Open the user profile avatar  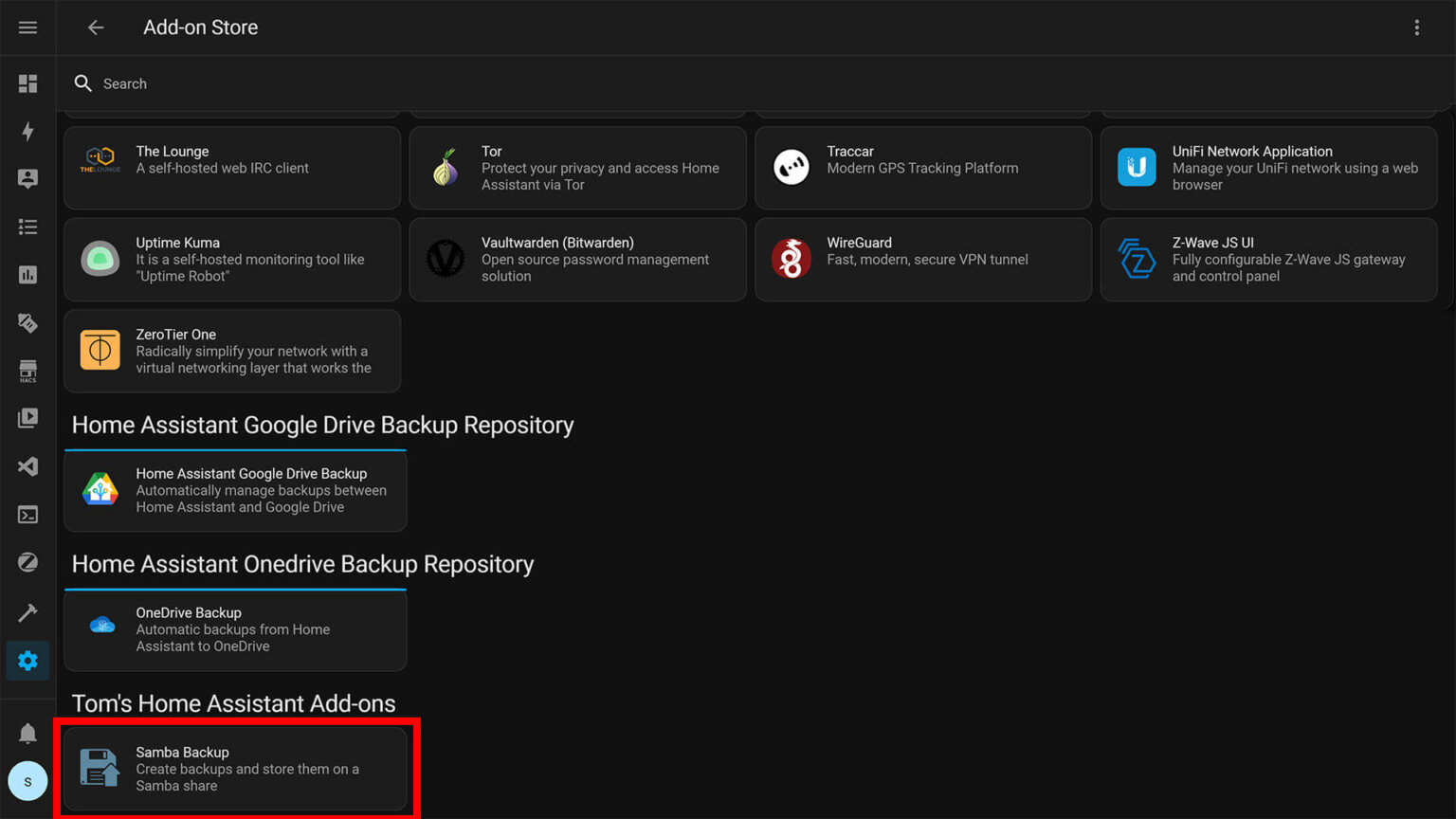coord(27,781)
